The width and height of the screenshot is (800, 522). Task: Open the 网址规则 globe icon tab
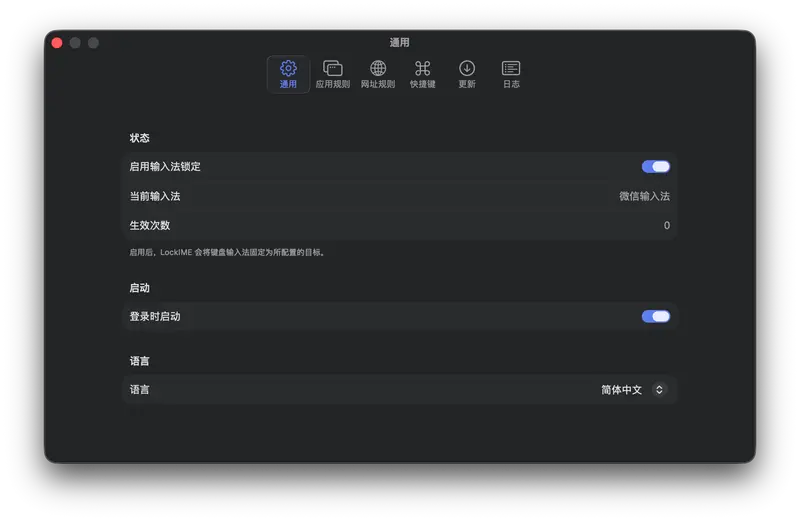378,74
